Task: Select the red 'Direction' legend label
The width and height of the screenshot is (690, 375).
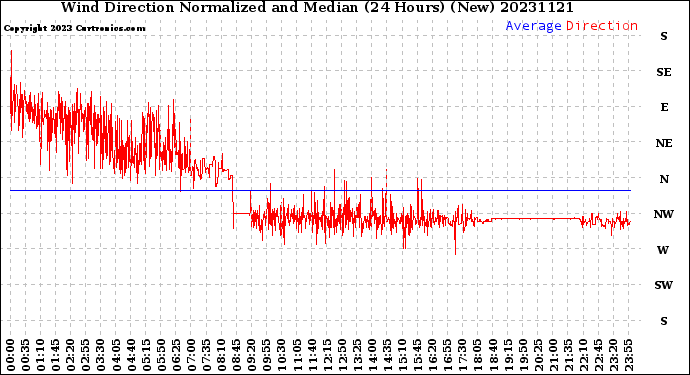Action: coord(602,26)
